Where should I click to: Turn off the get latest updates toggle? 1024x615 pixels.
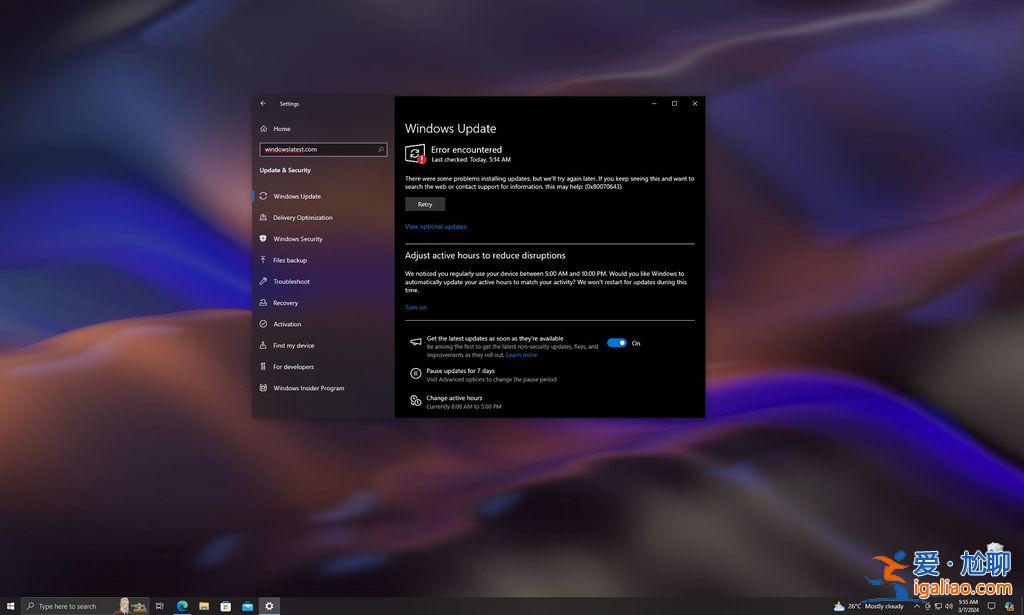(x=617, y=343)
